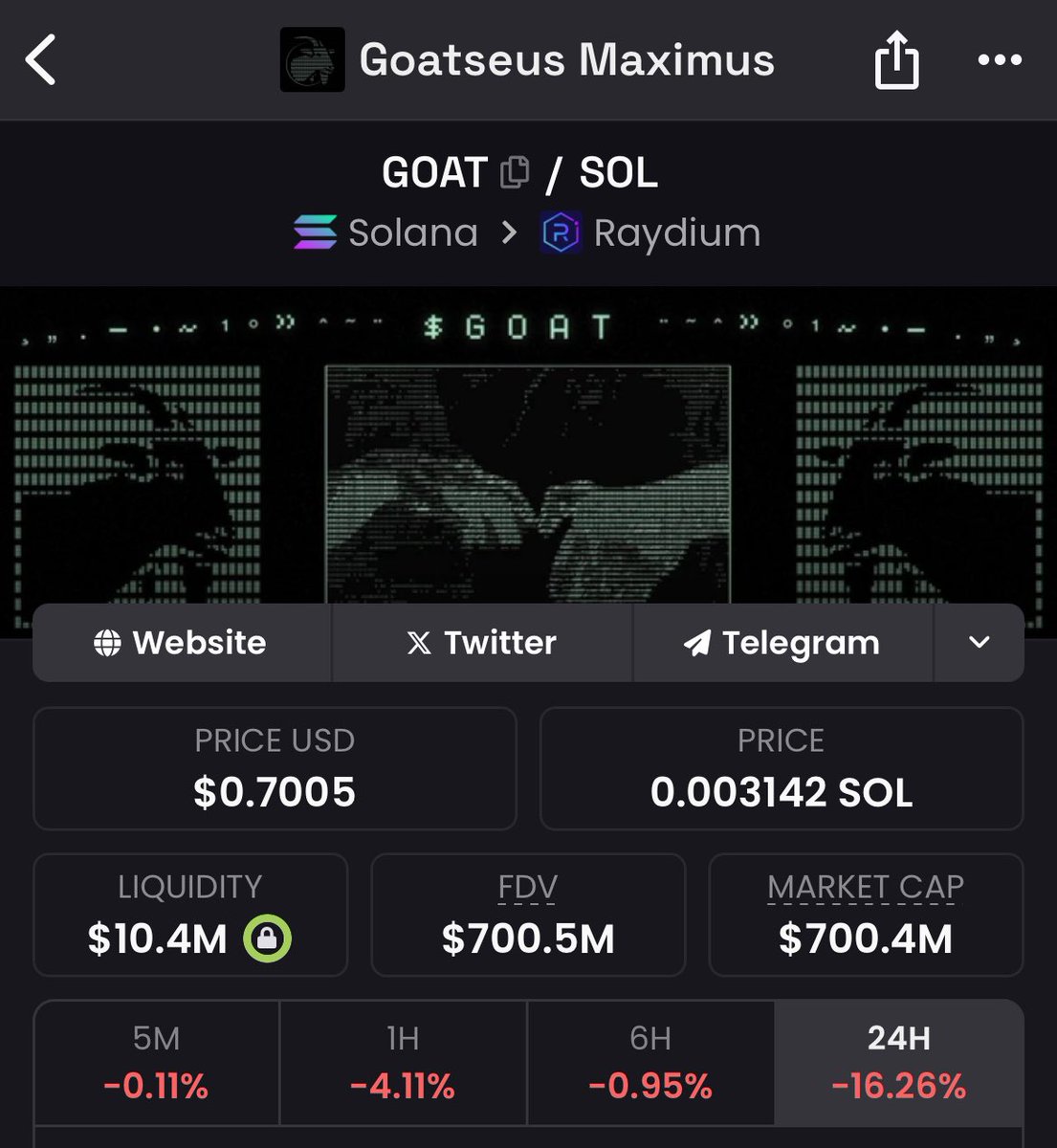Tap the Raydium DEX logo
The width and height of the screenshot is (1057, 1148).
pos(561,232)
